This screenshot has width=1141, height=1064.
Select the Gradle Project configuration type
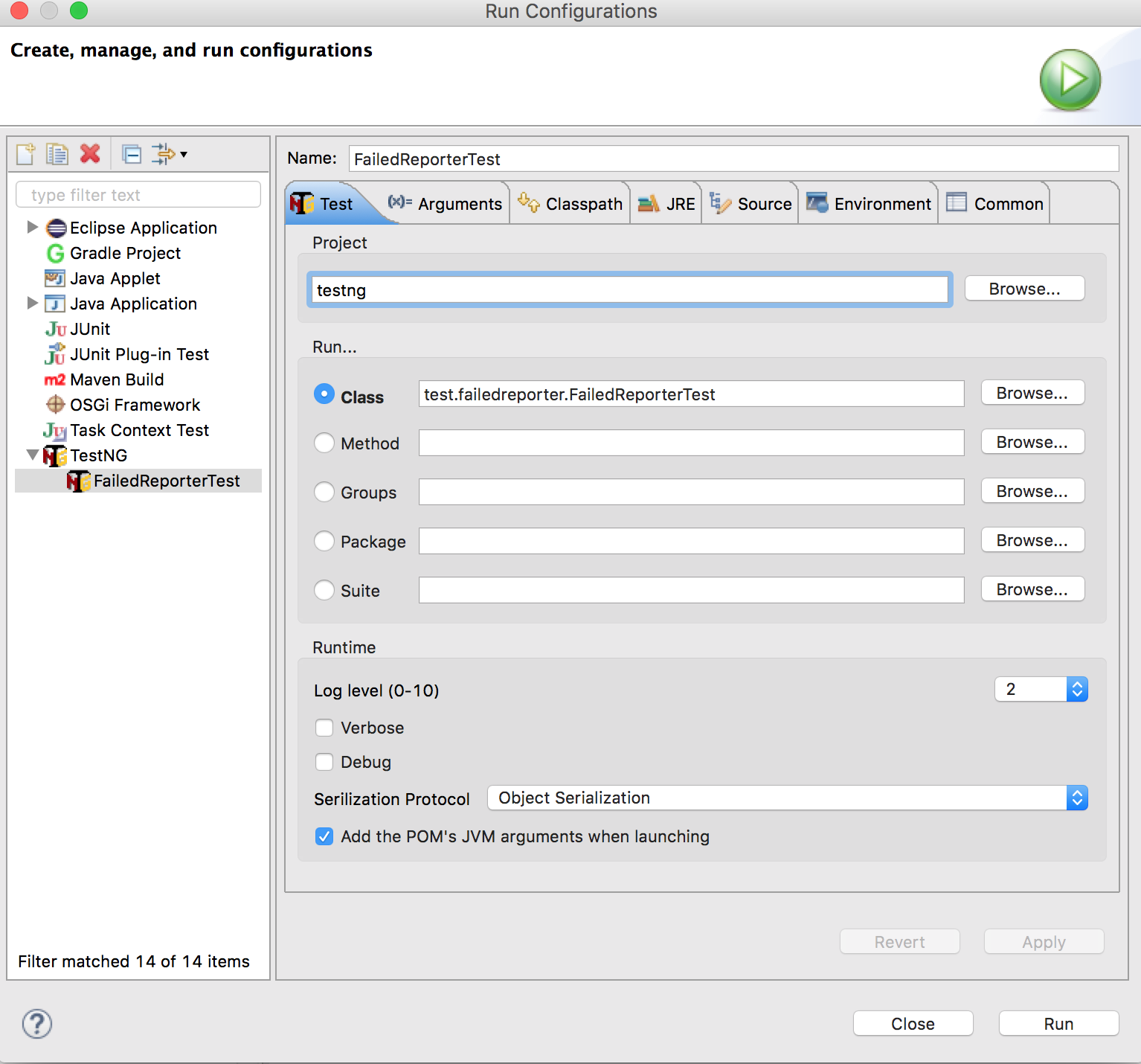[x=125, y=253]
